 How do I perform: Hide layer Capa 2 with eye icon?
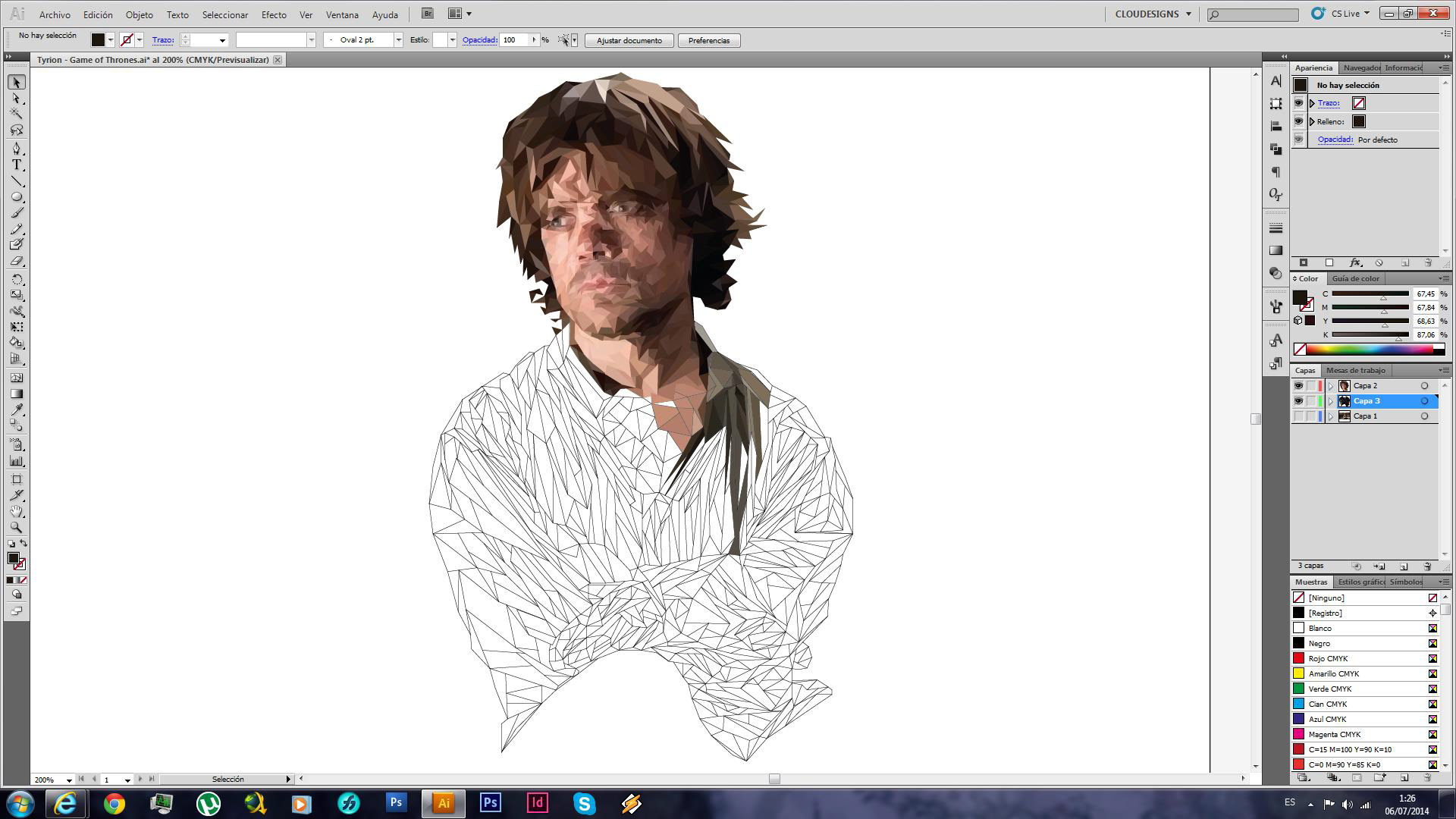click(1298, 386)
